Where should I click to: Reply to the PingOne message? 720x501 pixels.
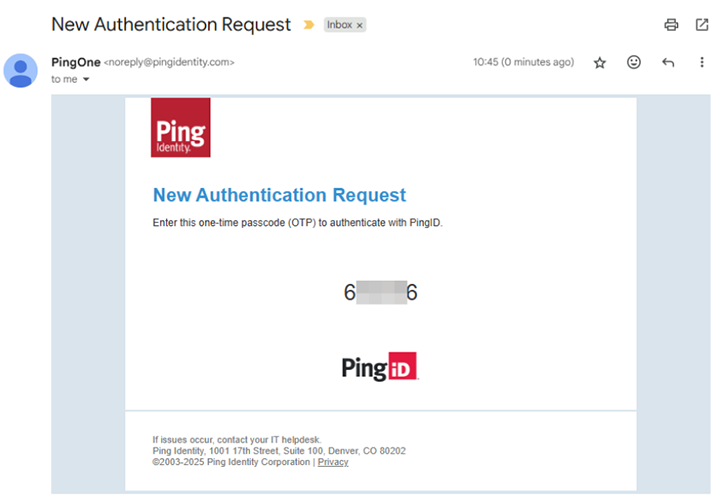668,62
